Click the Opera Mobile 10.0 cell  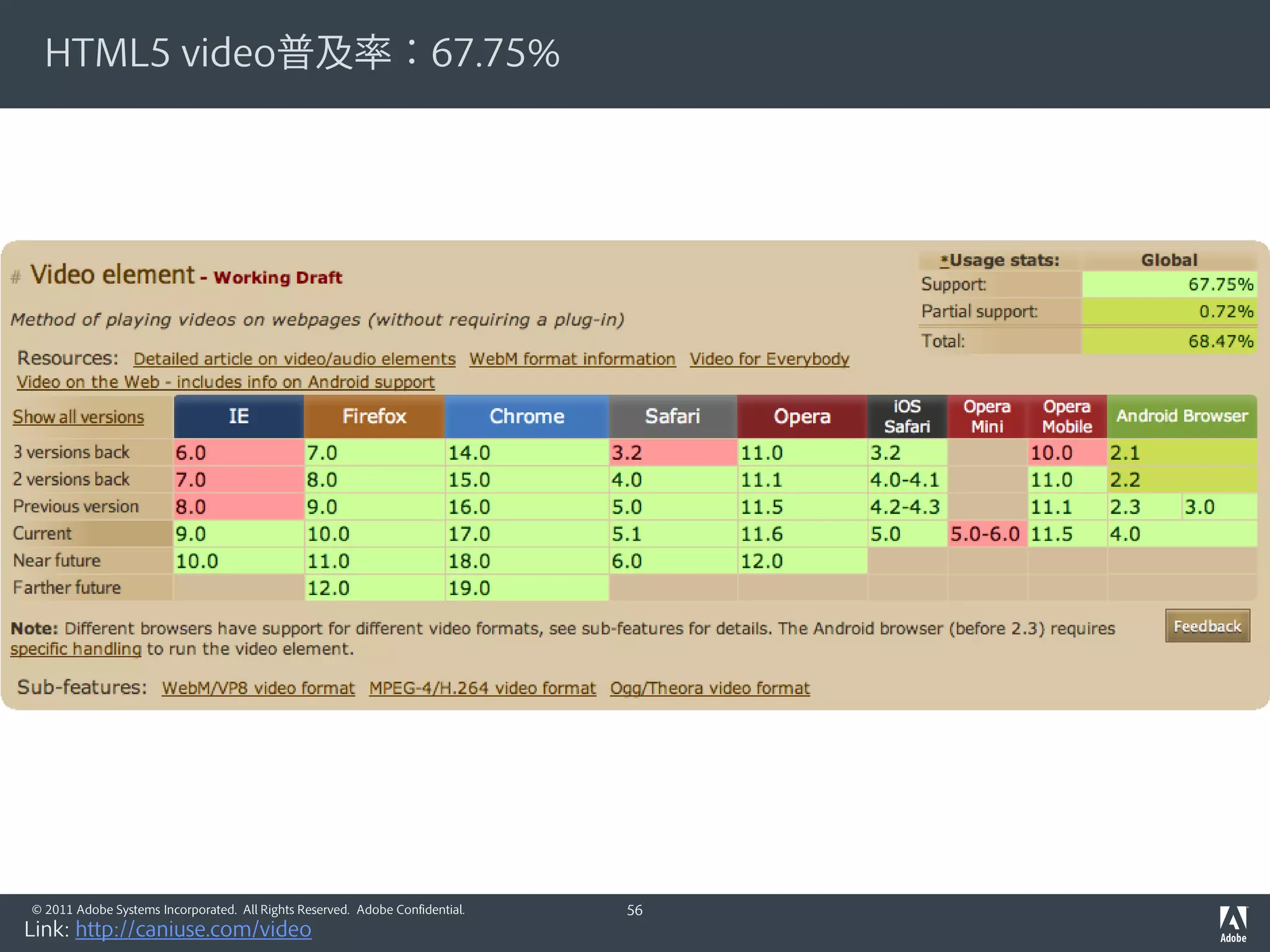coord(1067,452)
